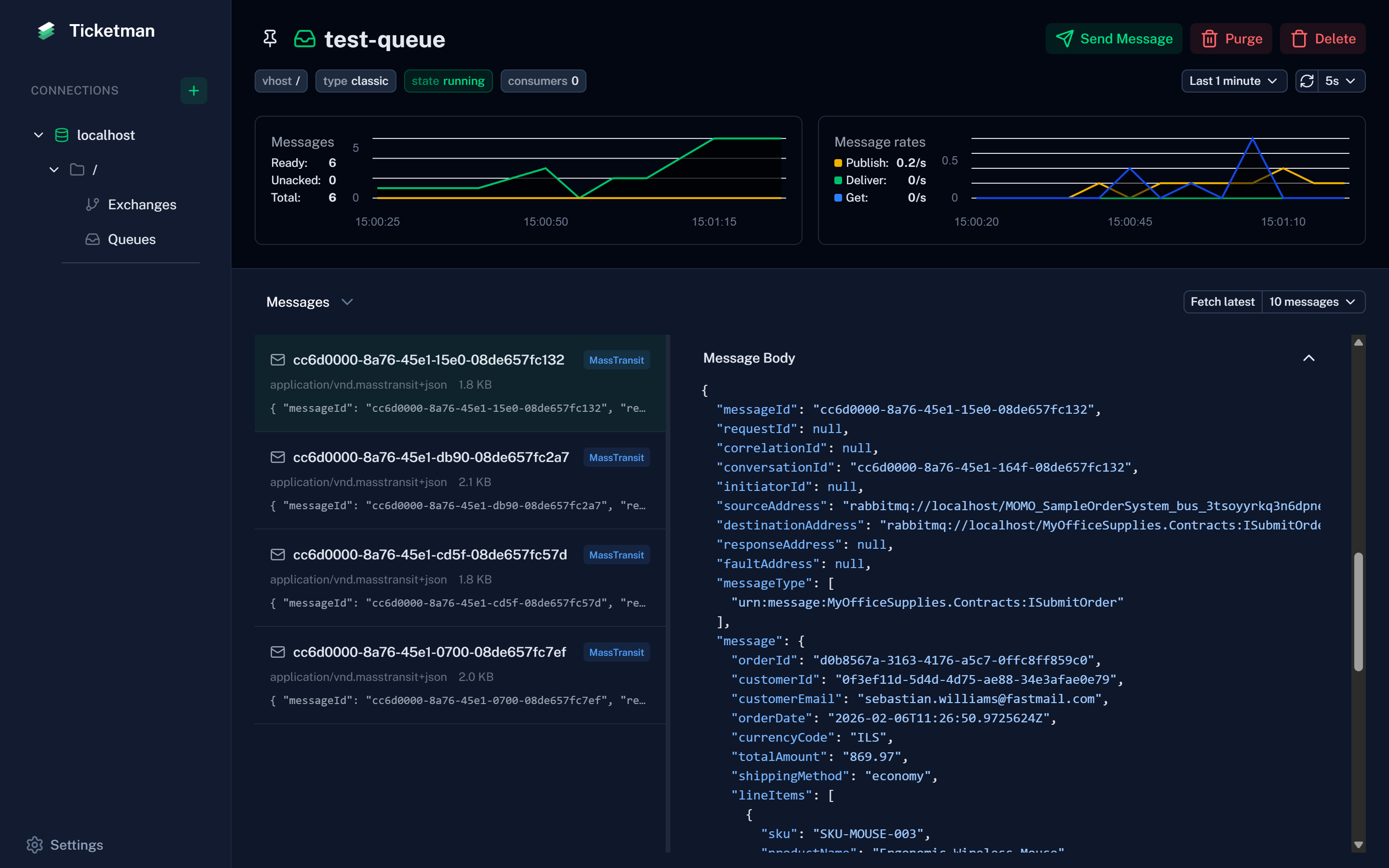Click envelope icon of message ending fc2a7
Image resolution: width=1389 pixels, height=868 pixels.
278,457
